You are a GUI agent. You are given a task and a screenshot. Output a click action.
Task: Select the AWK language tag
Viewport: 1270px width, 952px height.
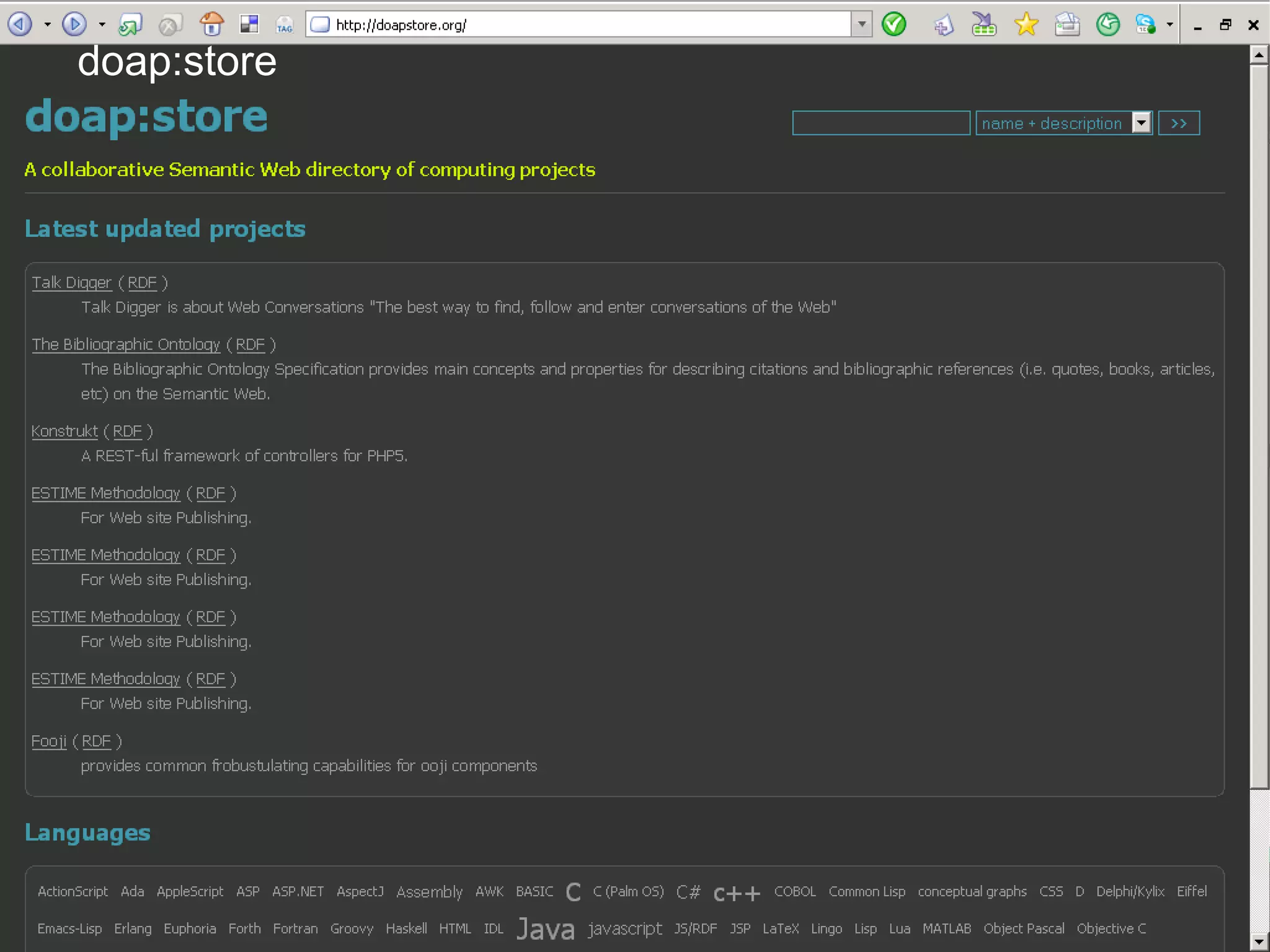[489, 891]
